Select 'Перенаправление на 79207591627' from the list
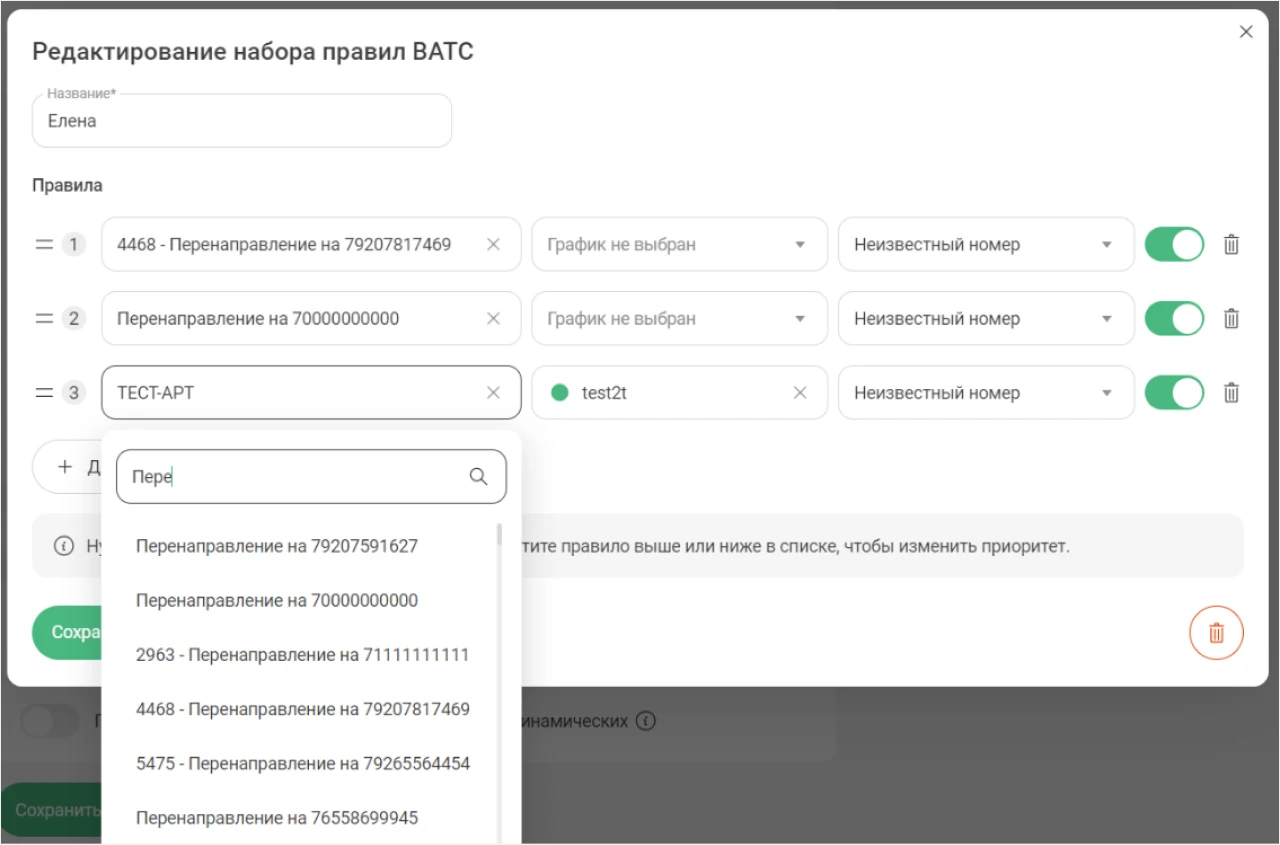Image resolution: width=1280 pixels, height=845 pixels. 299,547
